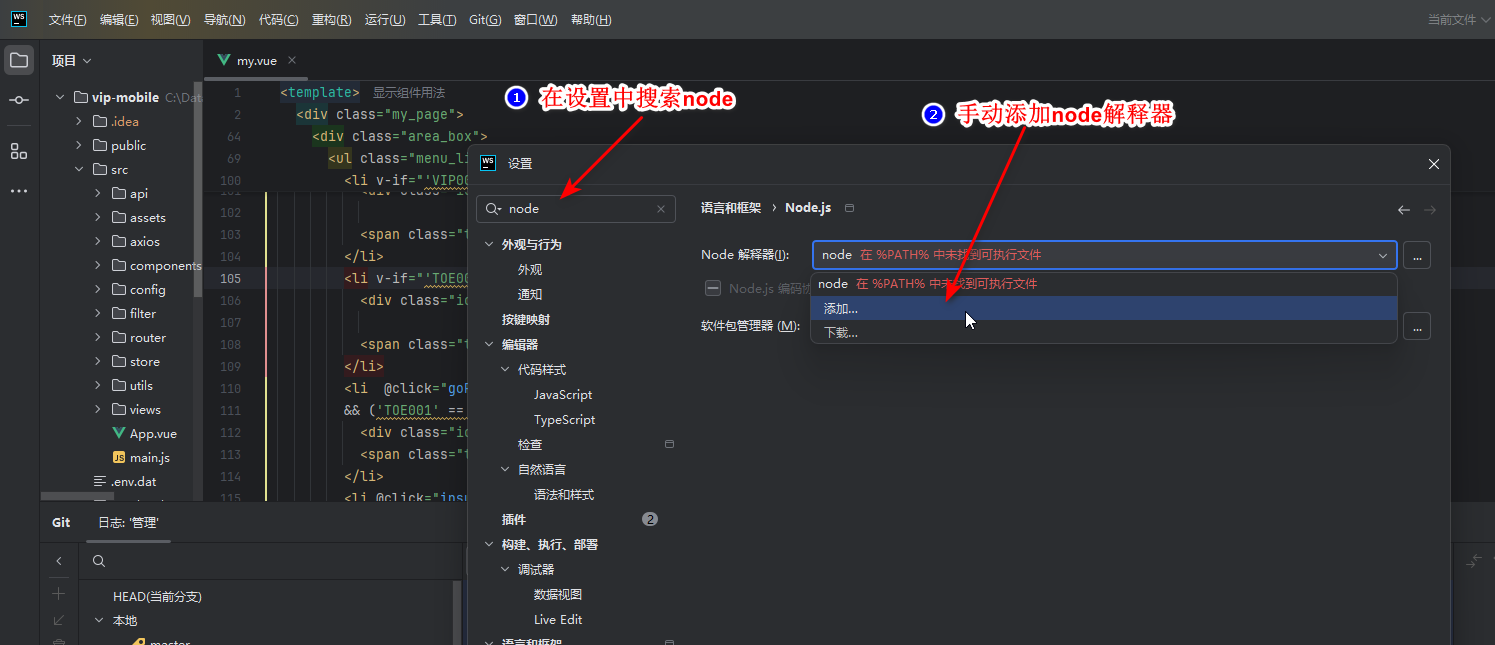Toggle the Node.js coding assistance checkbox
Viewport: 1495px width, 645px height.
tap(713, 287)
